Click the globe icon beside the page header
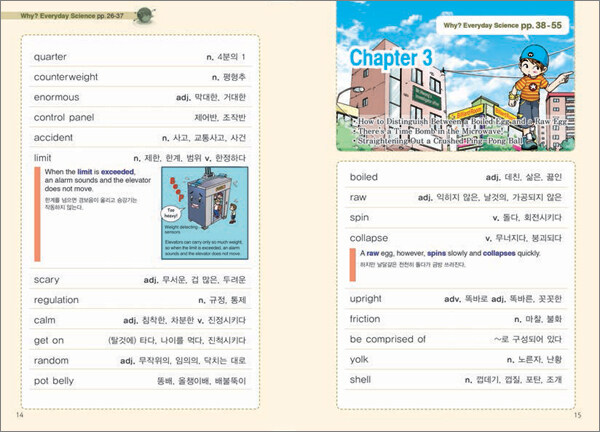The height and width of the screenshot is (432, 600). [145, 16]
